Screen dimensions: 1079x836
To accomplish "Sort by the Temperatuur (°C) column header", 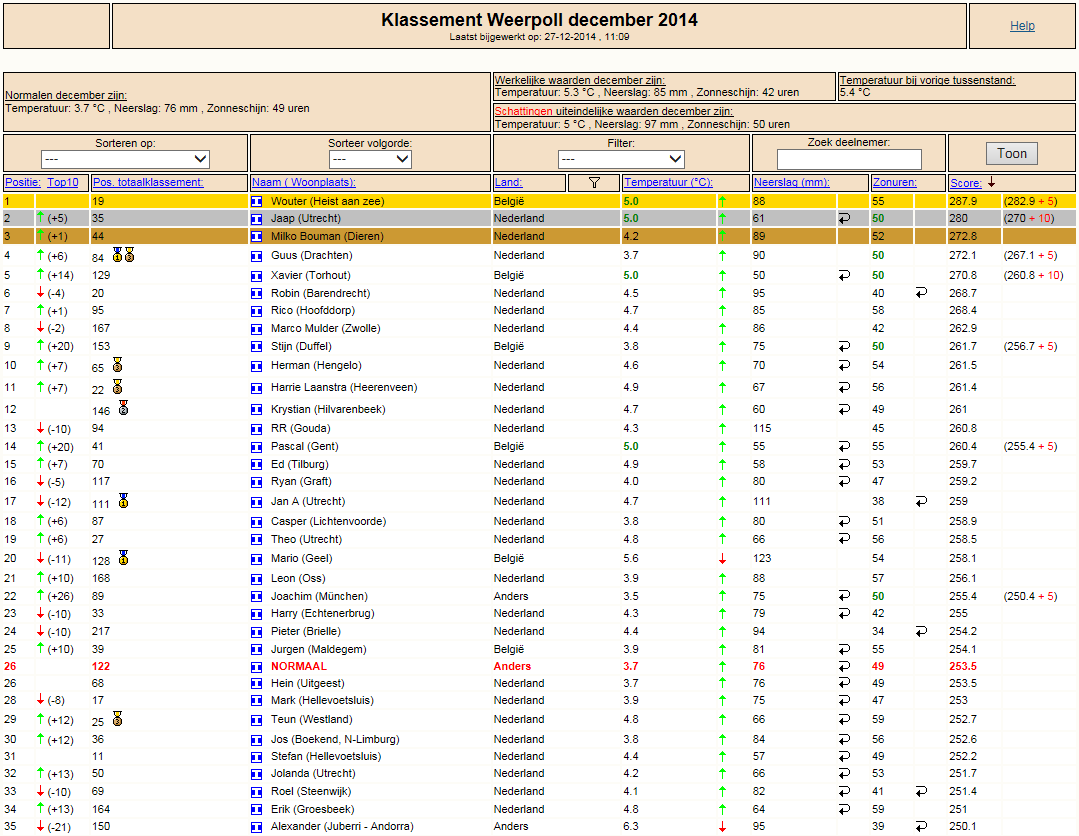I will 668,182.
